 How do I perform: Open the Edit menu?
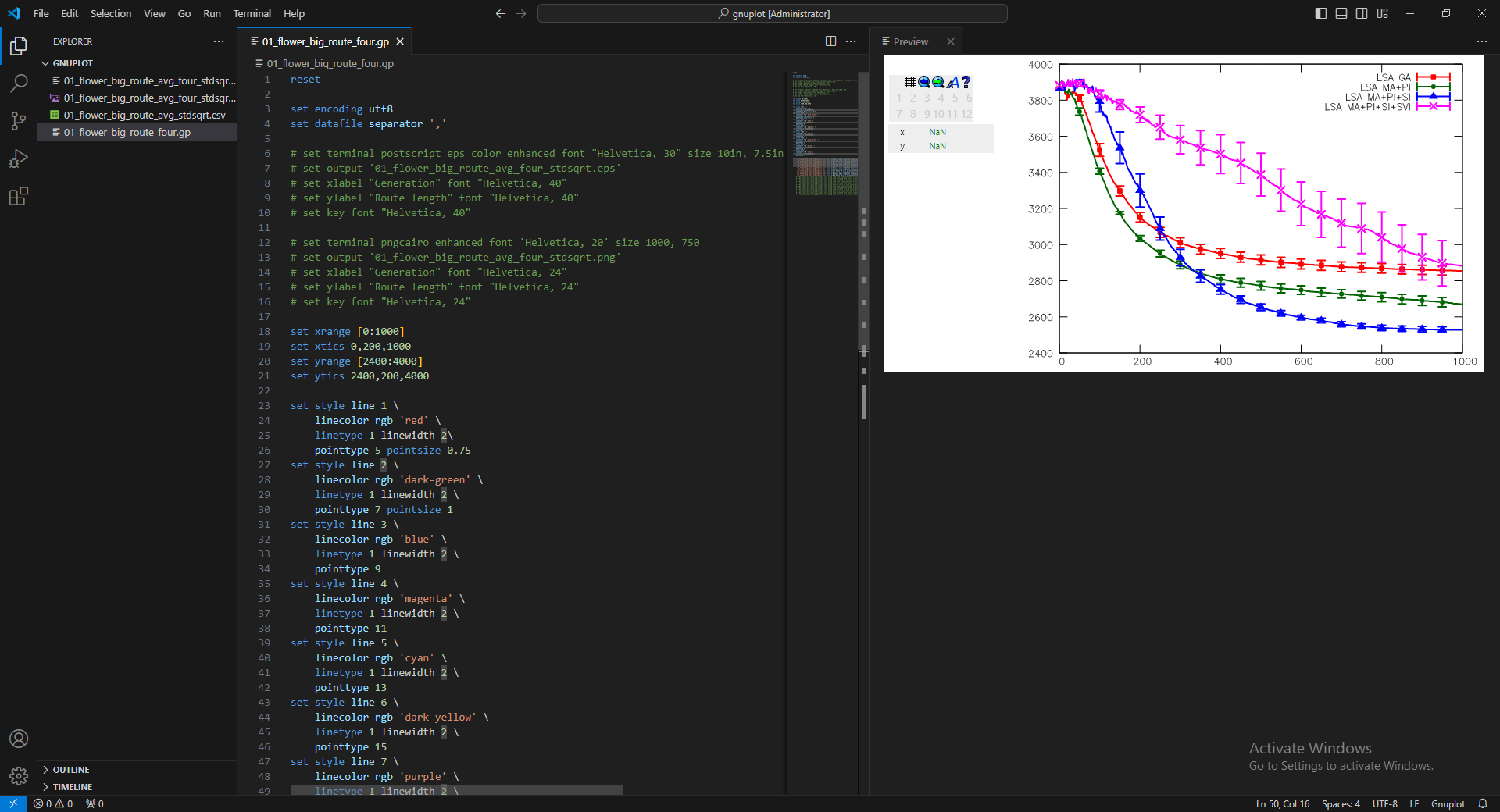click(x=70, y=13)
